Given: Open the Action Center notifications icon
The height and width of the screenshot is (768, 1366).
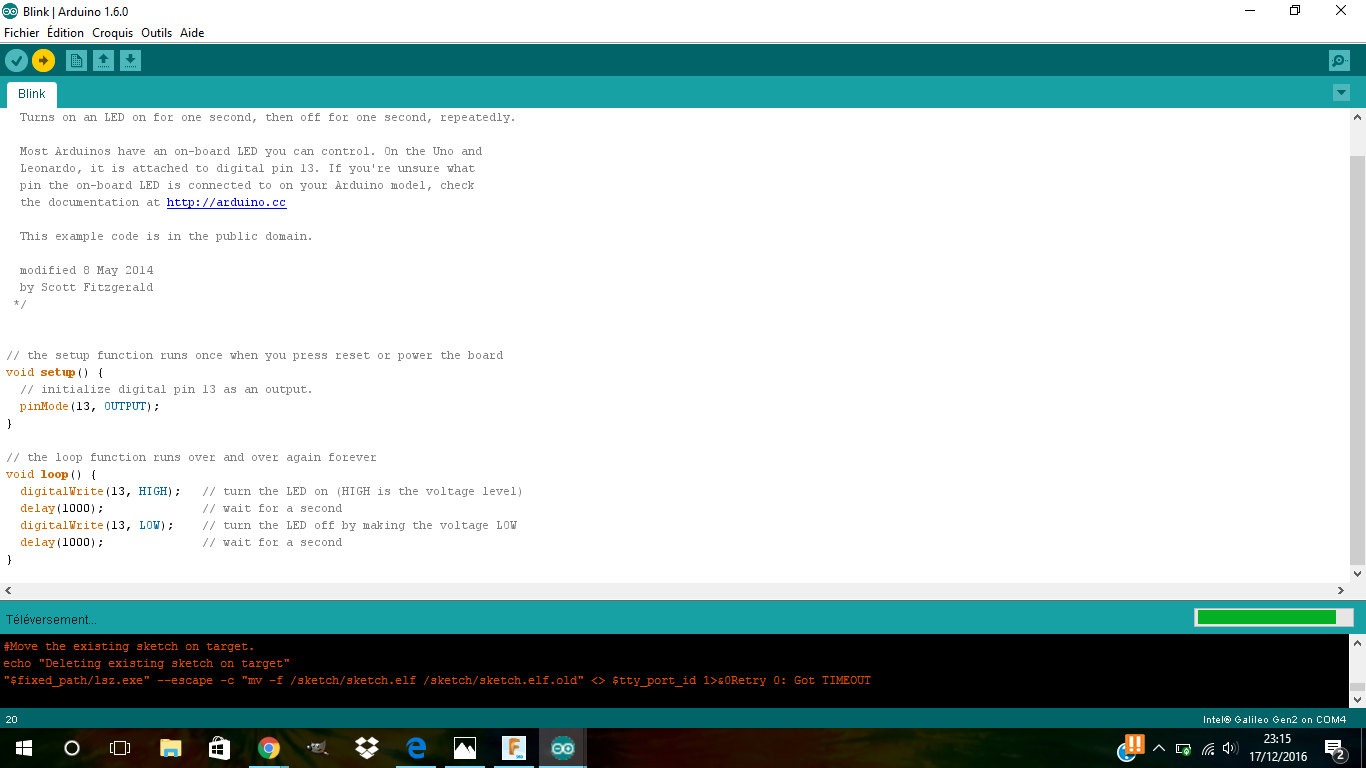Looking at the screenshot, I should point(1334,748).
